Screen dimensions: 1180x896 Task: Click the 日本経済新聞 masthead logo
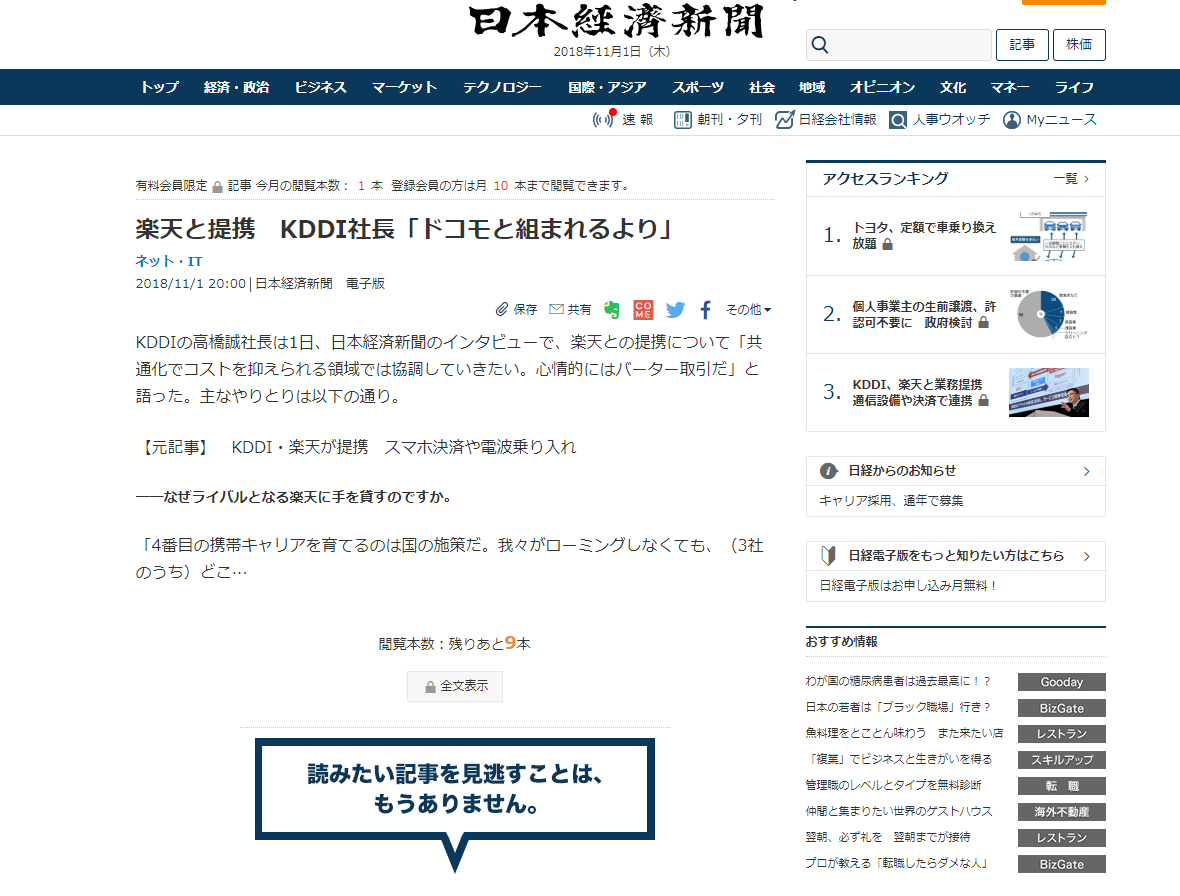[x=616, y=21]
